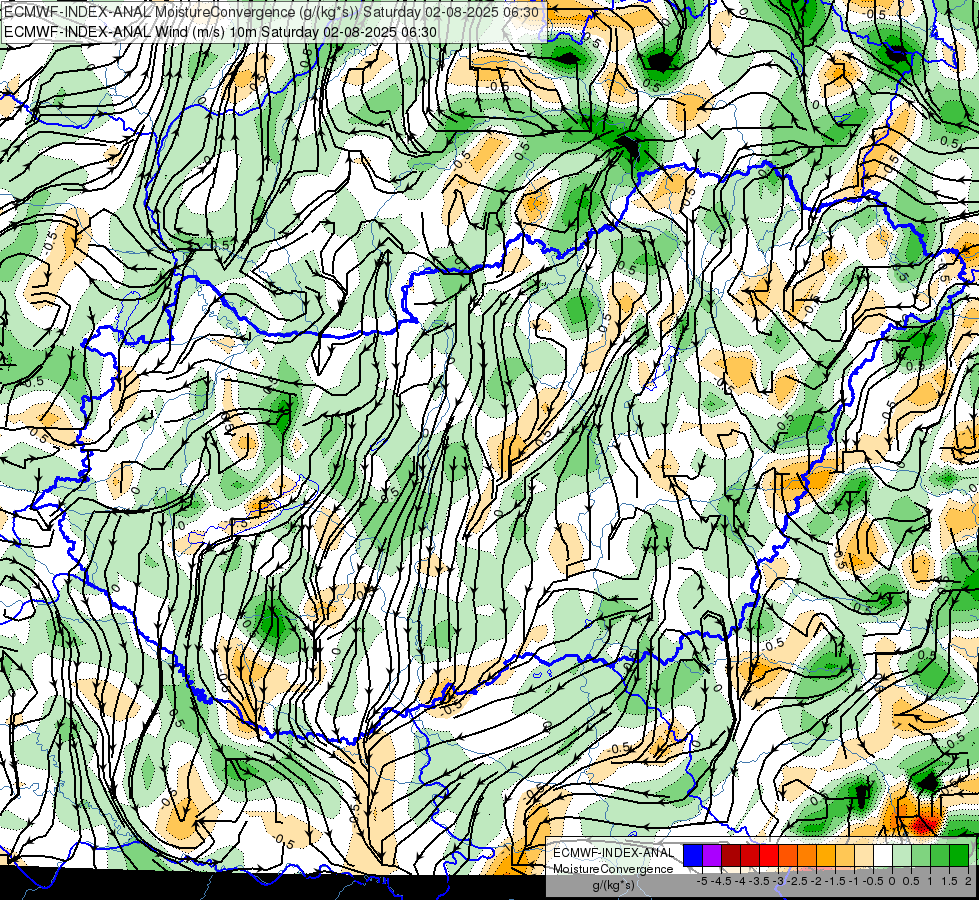Pick the swatch between -4.5 and -4
The height and width of the screenshot is (900, 979).
click(731, 856)
